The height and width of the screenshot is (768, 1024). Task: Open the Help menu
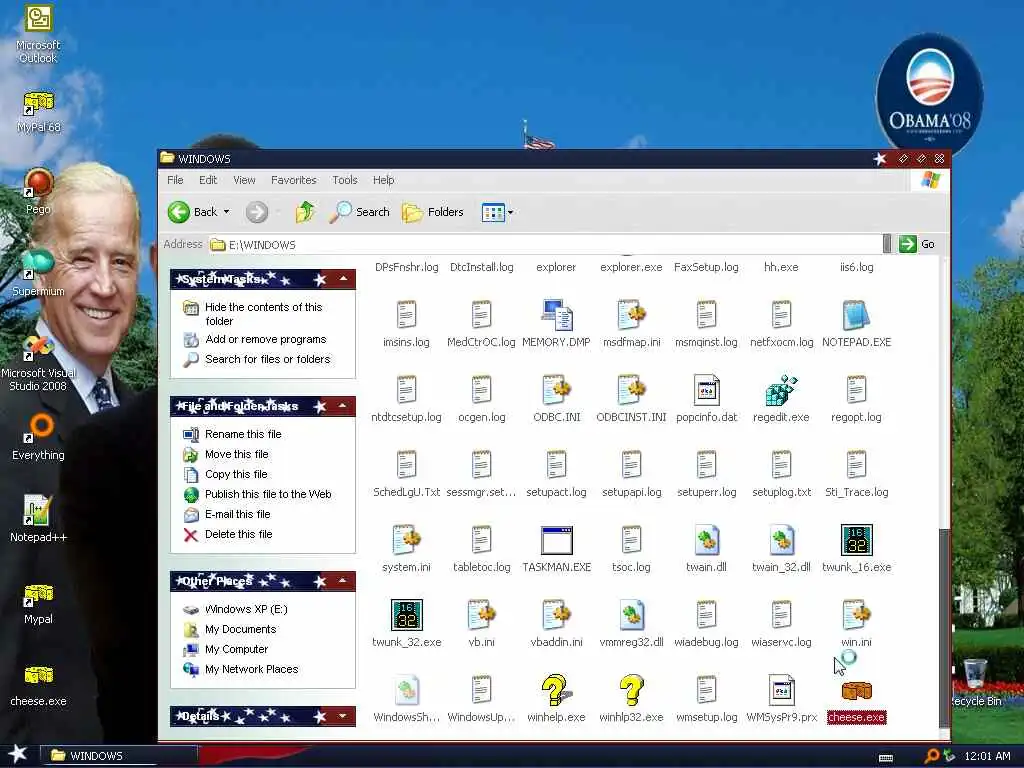[x=383, y=180]
